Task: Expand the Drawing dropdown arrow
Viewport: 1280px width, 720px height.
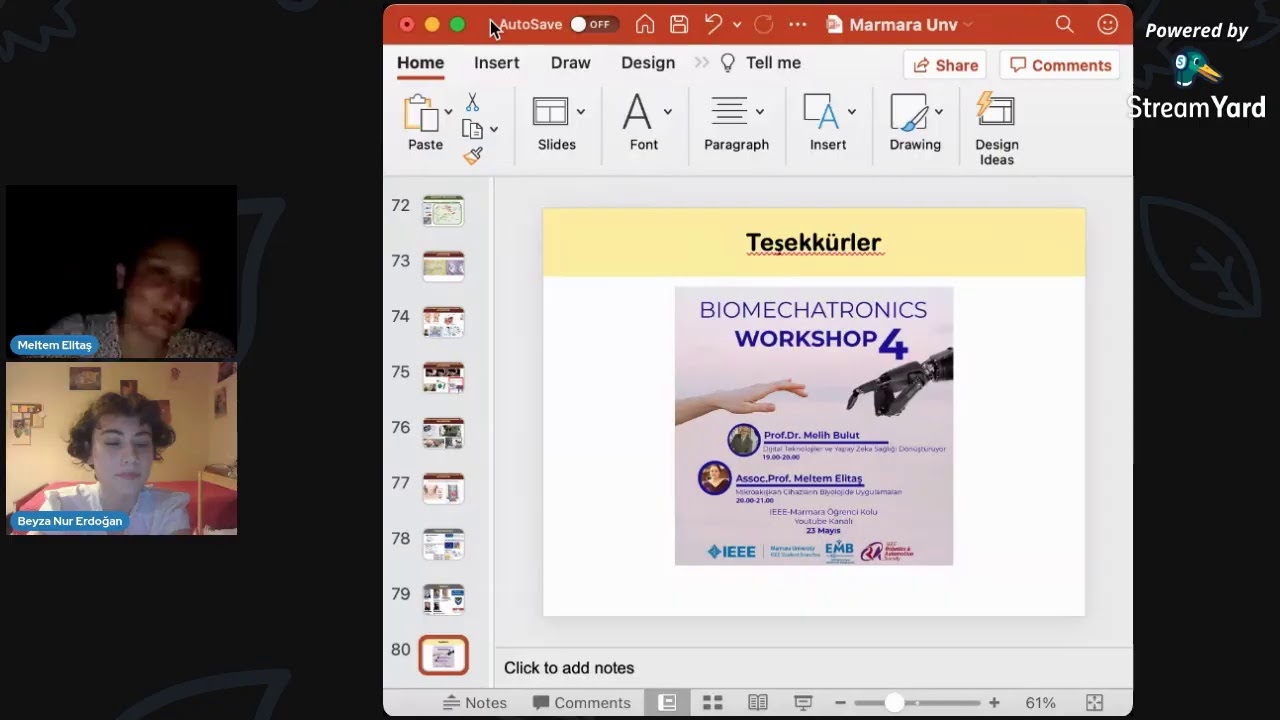Action: coord(939,112)
